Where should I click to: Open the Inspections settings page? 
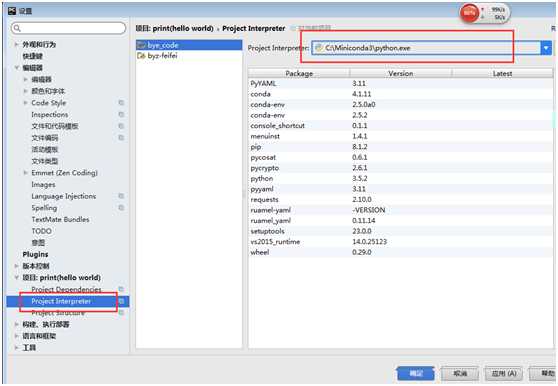click(x=49, y=114)
